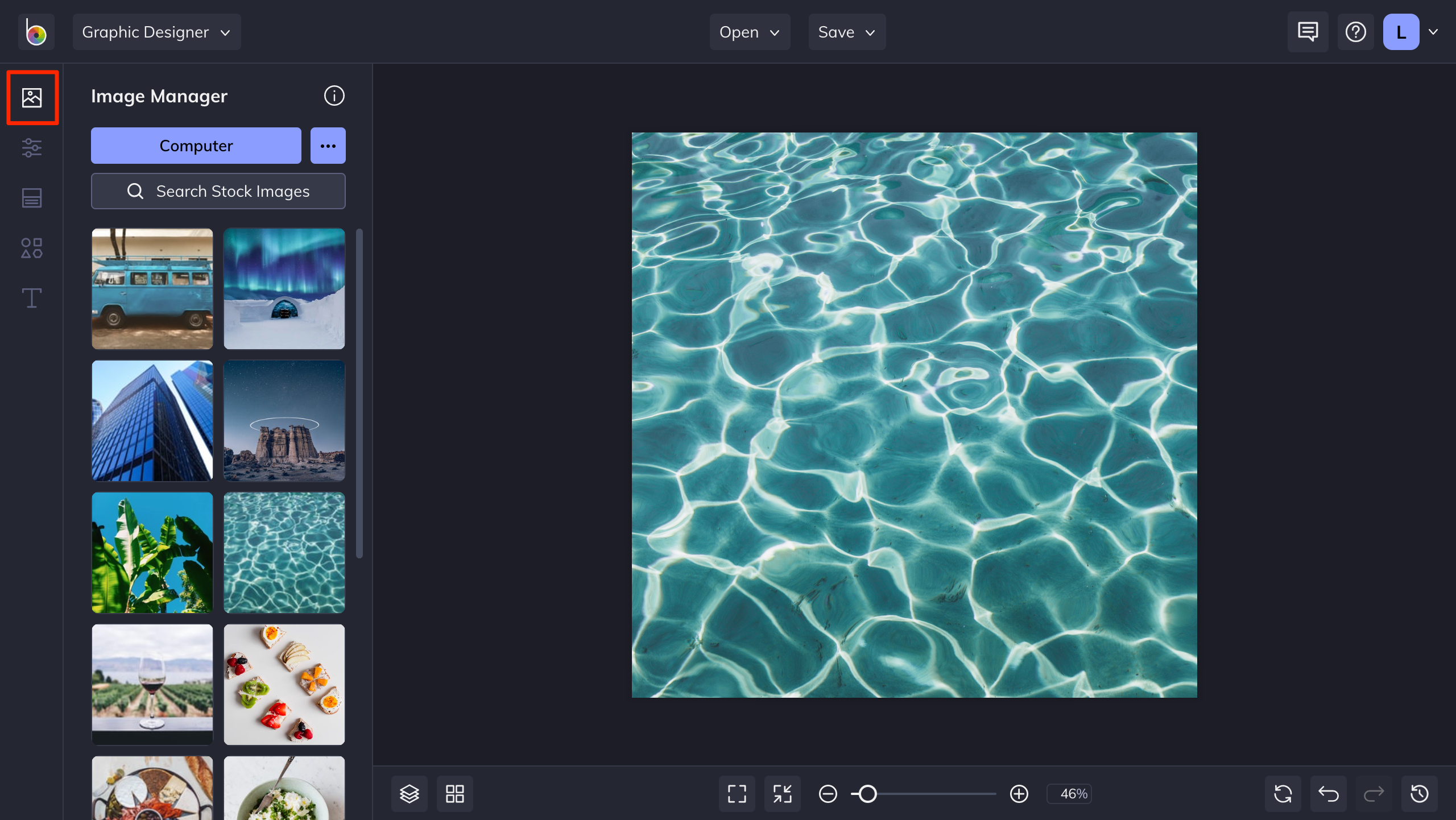This screenshot has width=1456, height=820.
Task: Click the undo arrow icon
Action: coord(1328,793)
